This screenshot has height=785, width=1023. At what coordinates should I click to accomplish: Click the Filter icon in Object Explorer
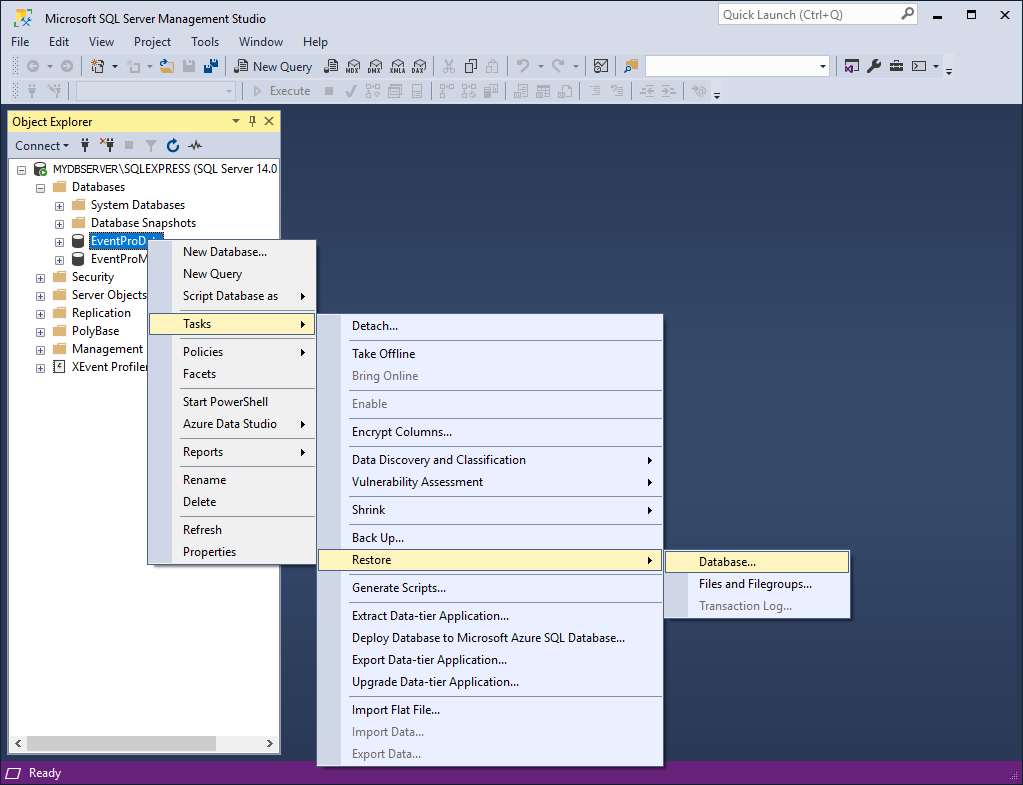tap(151, 145)
